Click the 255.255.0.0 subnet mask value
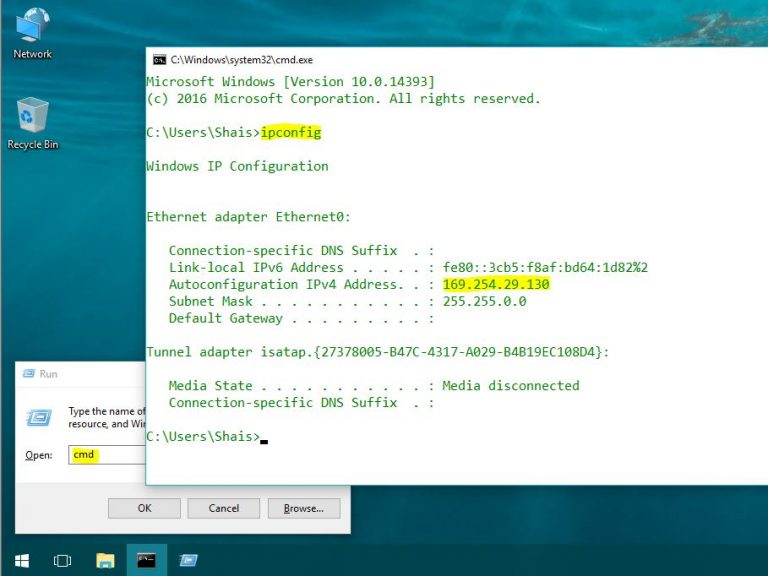This screenshot has height=576, width=768. tap(484, 301)
